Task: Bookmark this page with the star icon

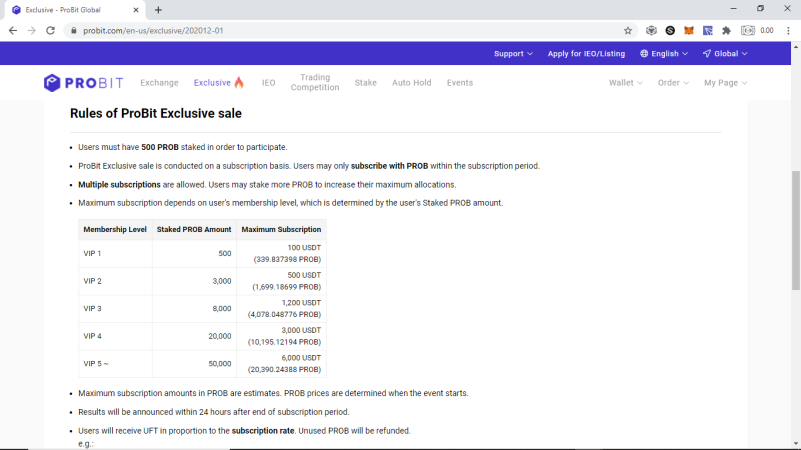Action: [x=628, y=31]
